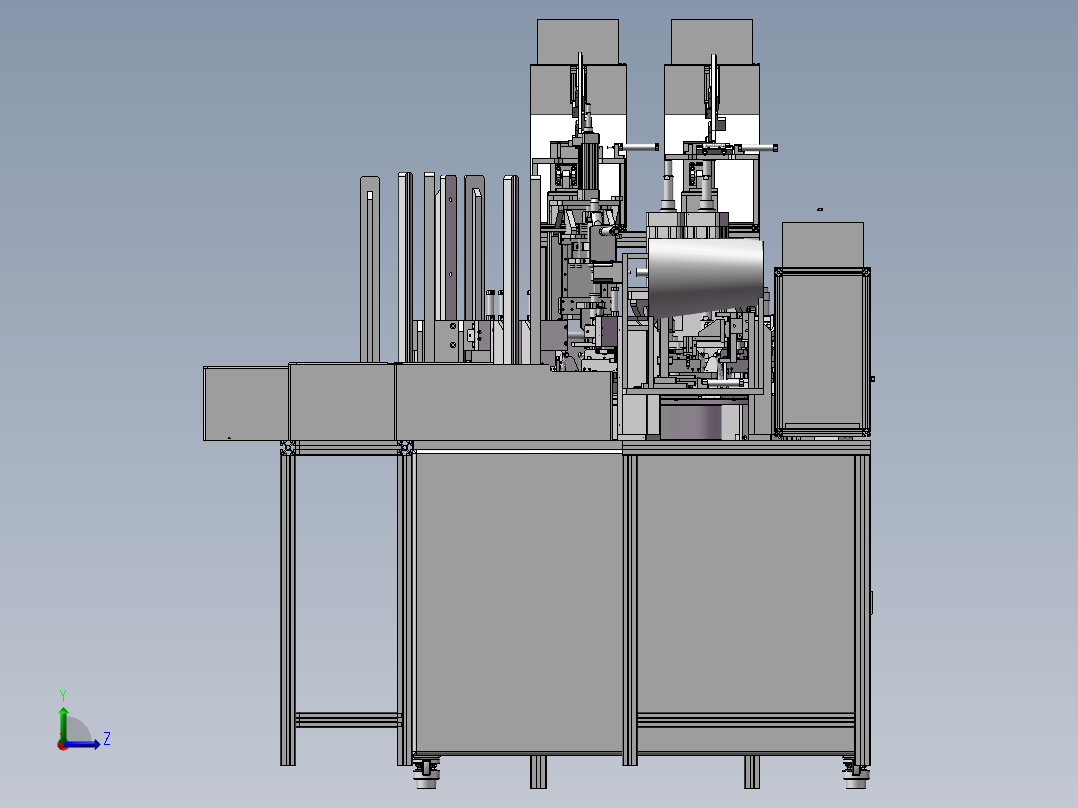Select the top box of the right hopper
This screenshot has height=808, width=1078.
tap(711, 41)
